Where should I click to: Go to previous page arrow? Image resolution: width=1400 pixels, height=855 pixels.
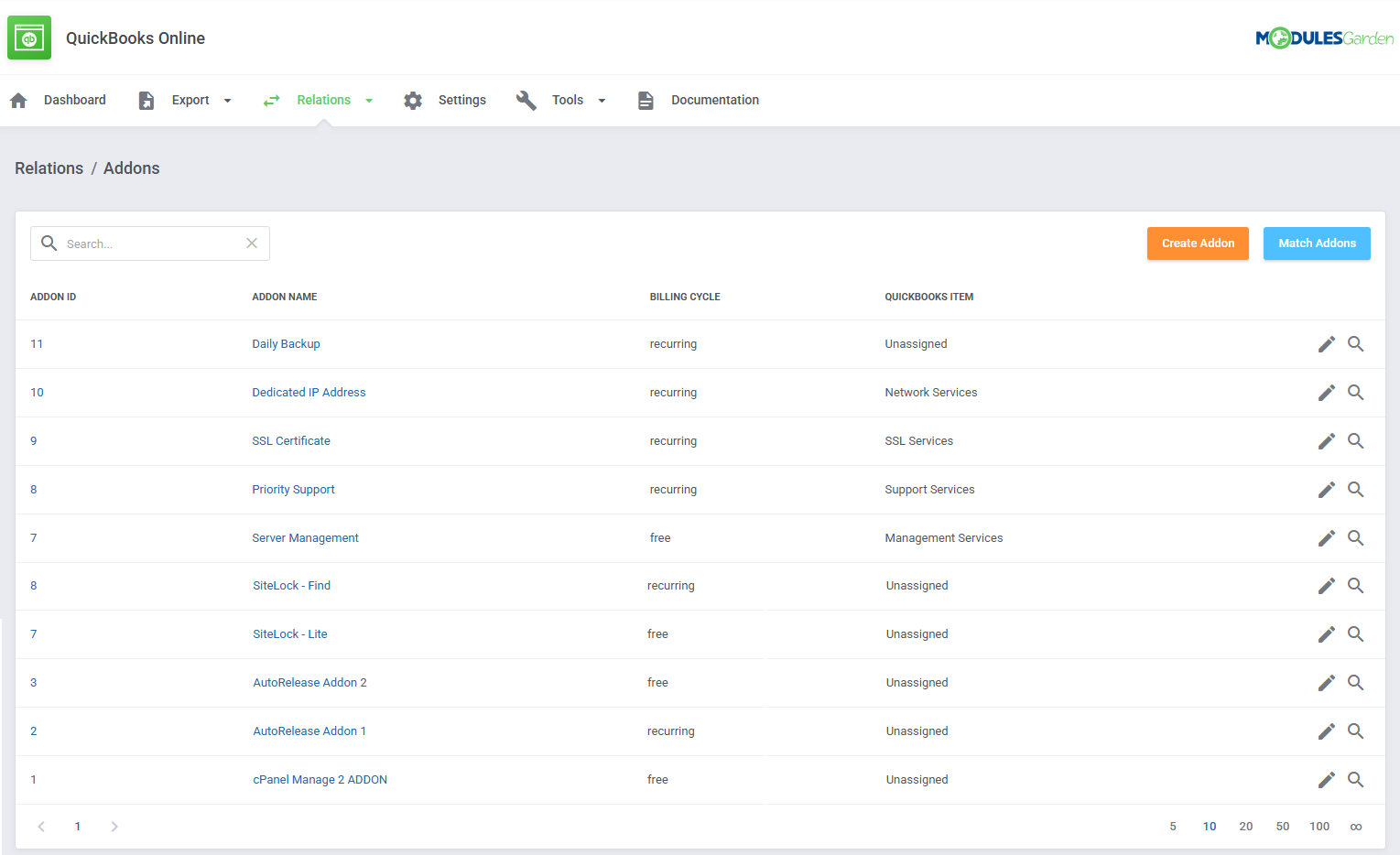tap(41, 827)
